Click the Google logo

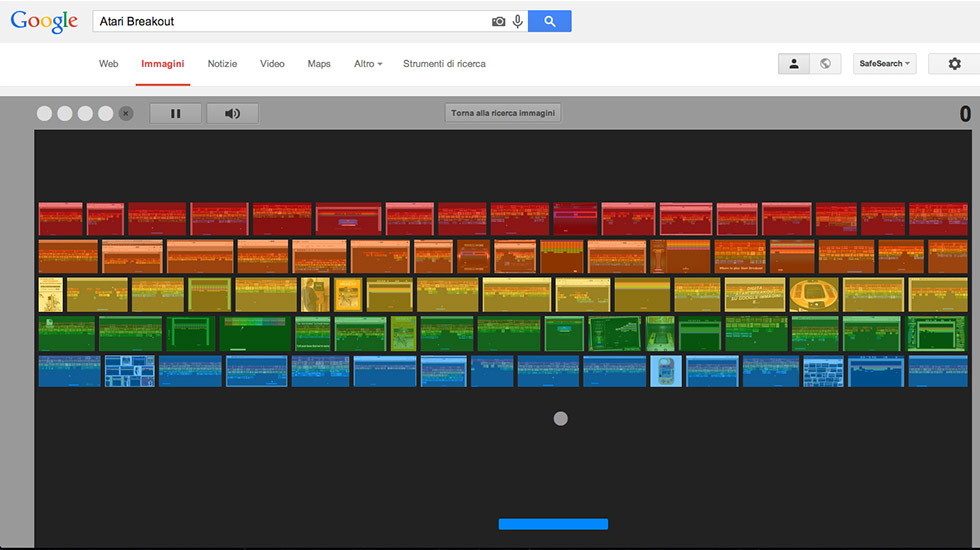(x=44, y=22)
